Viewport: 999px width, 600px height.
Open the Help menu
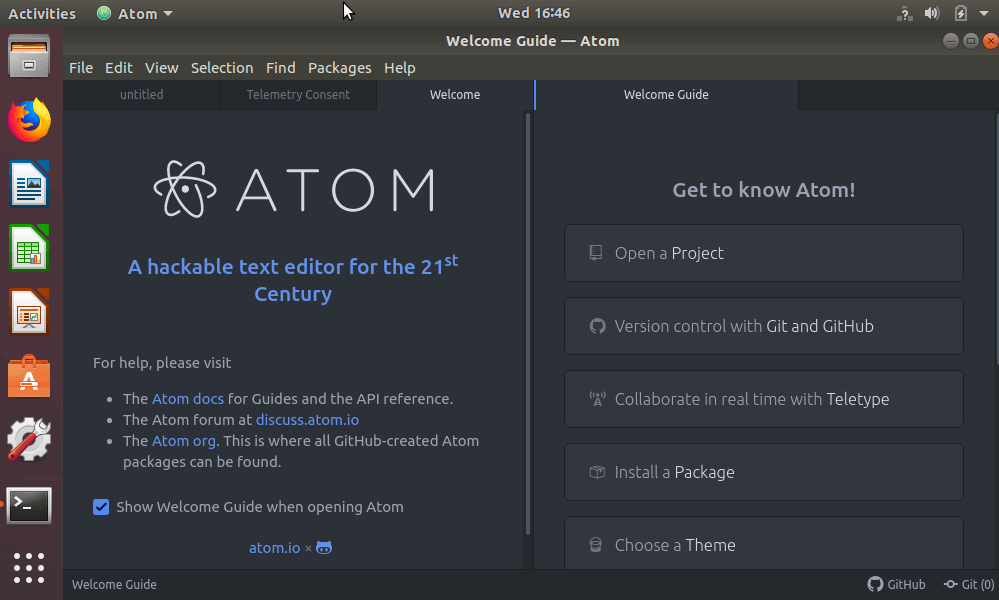[x=399, y=68]
